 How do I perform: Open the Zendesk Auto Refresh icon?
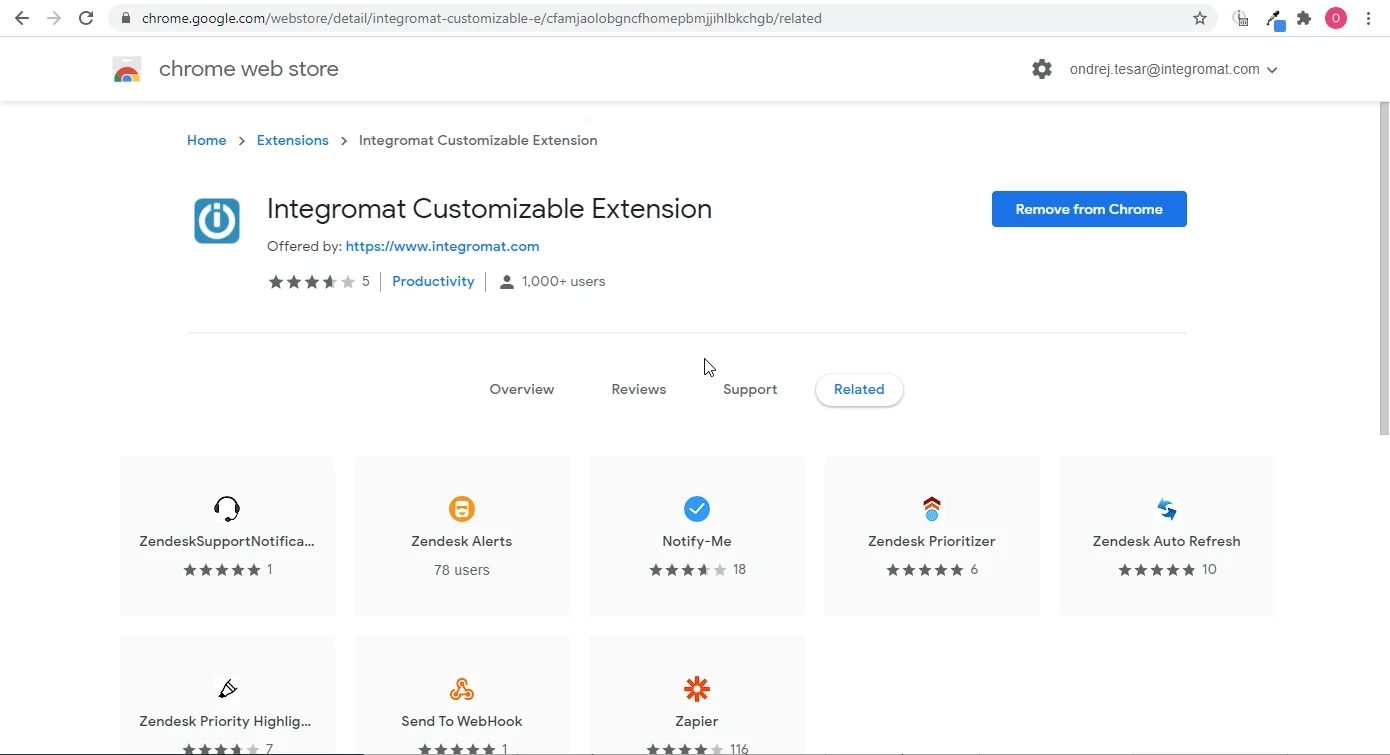point(1167,509)
